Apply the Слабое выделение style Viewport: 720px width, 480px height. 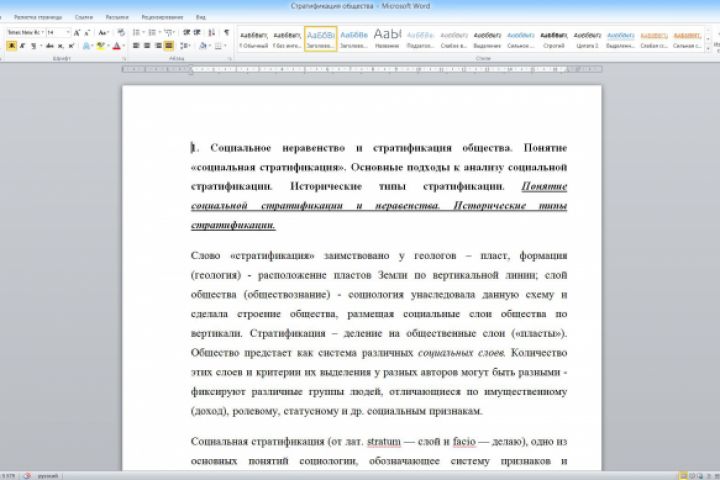coord(454,39)
